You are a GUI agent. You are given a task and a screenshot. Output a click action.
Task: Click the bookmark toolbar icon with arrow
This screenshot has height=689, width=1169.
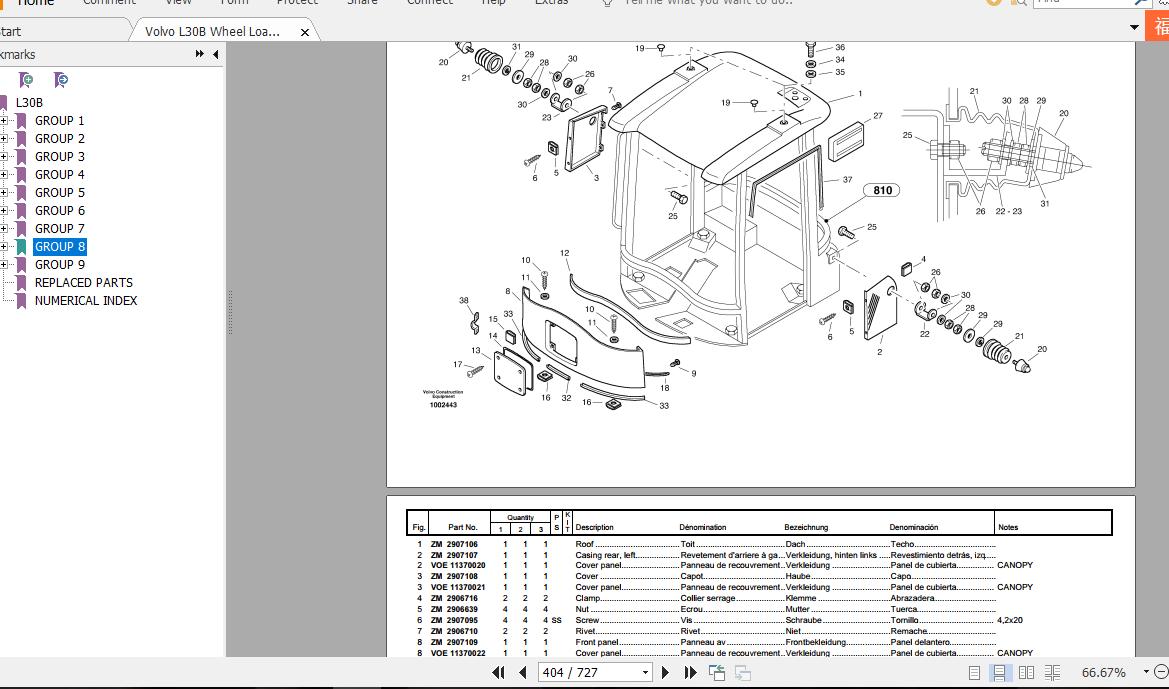[61, 80]
